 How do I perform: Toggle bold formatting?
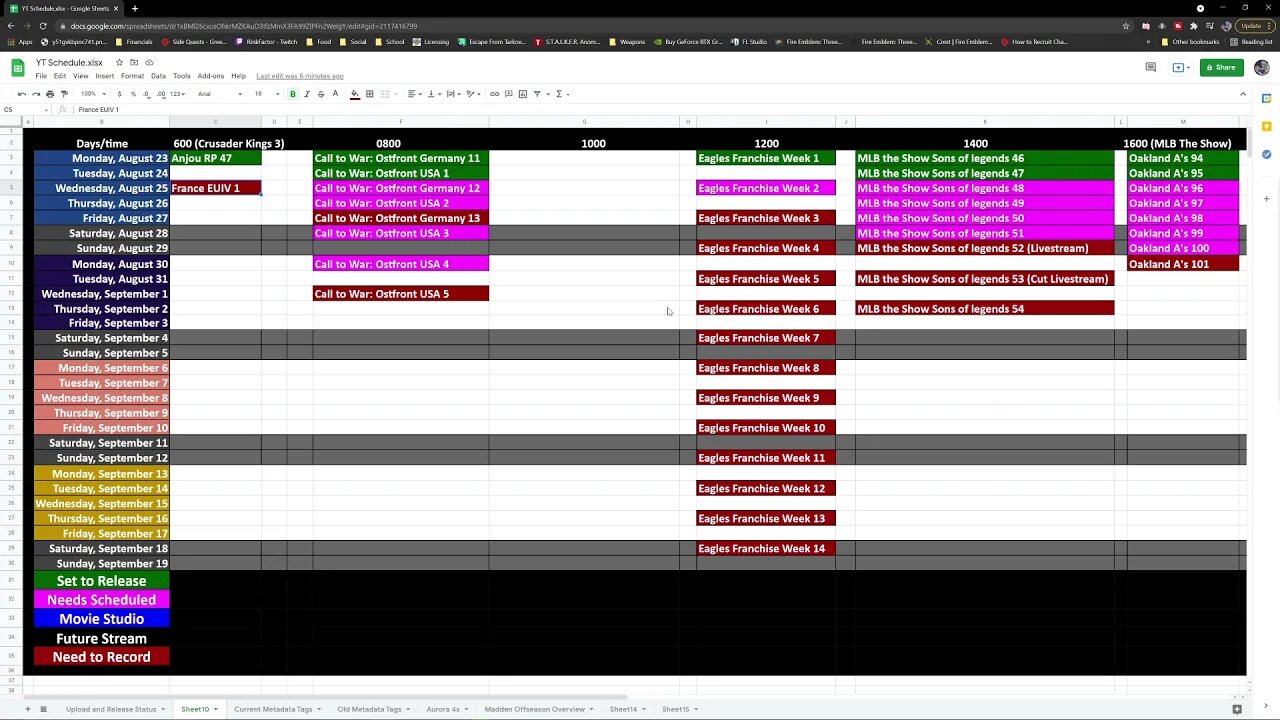(293, 94)
